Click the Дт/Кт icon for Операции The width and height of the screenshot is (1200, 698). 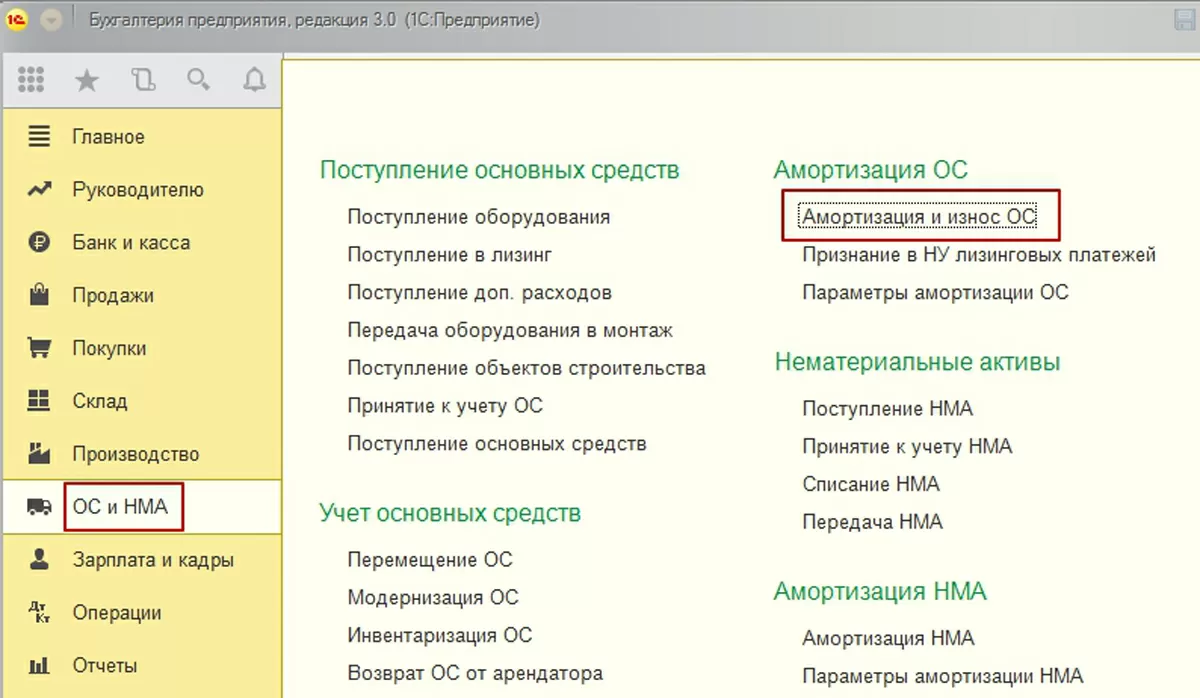(x=38, y=612)
